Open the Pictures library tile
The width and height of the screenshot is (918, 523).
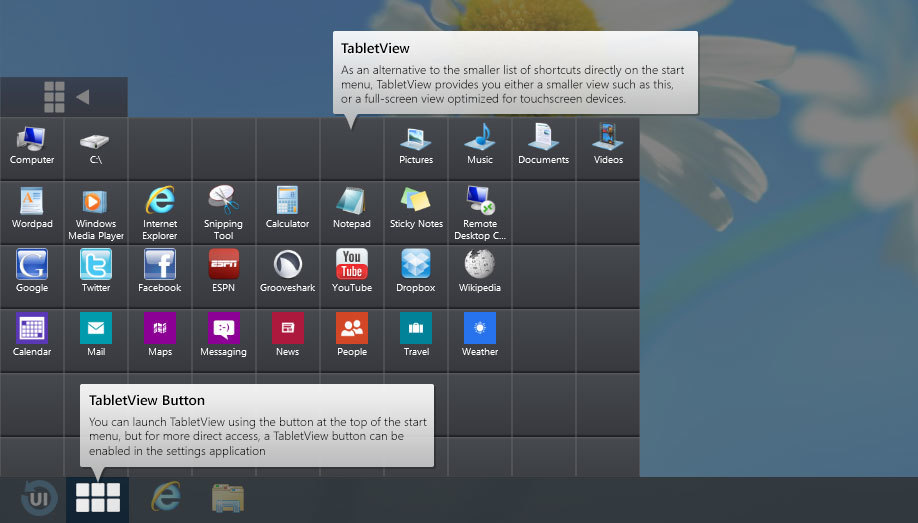(416, 149)
